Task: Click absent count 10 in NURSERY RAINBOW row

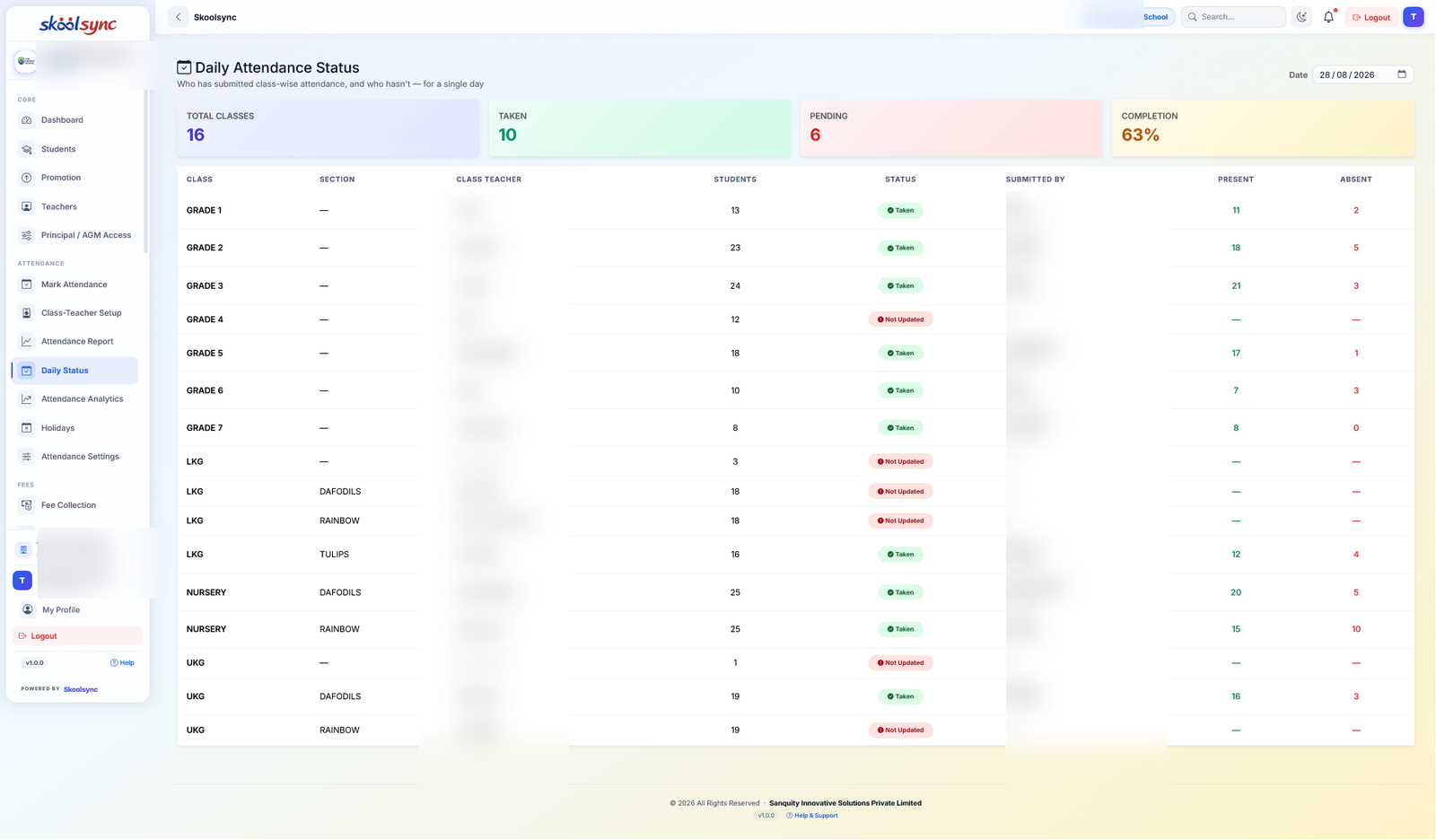Action: pos(1356,630)
